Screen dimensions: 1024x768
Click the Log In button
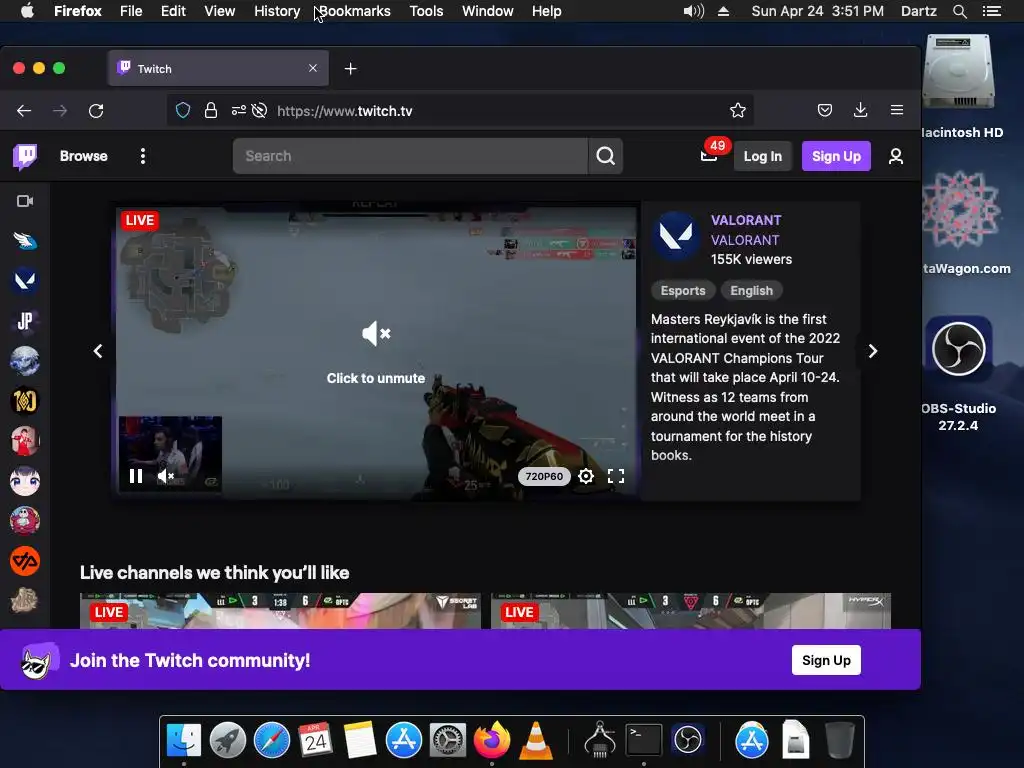coord(762,156)
